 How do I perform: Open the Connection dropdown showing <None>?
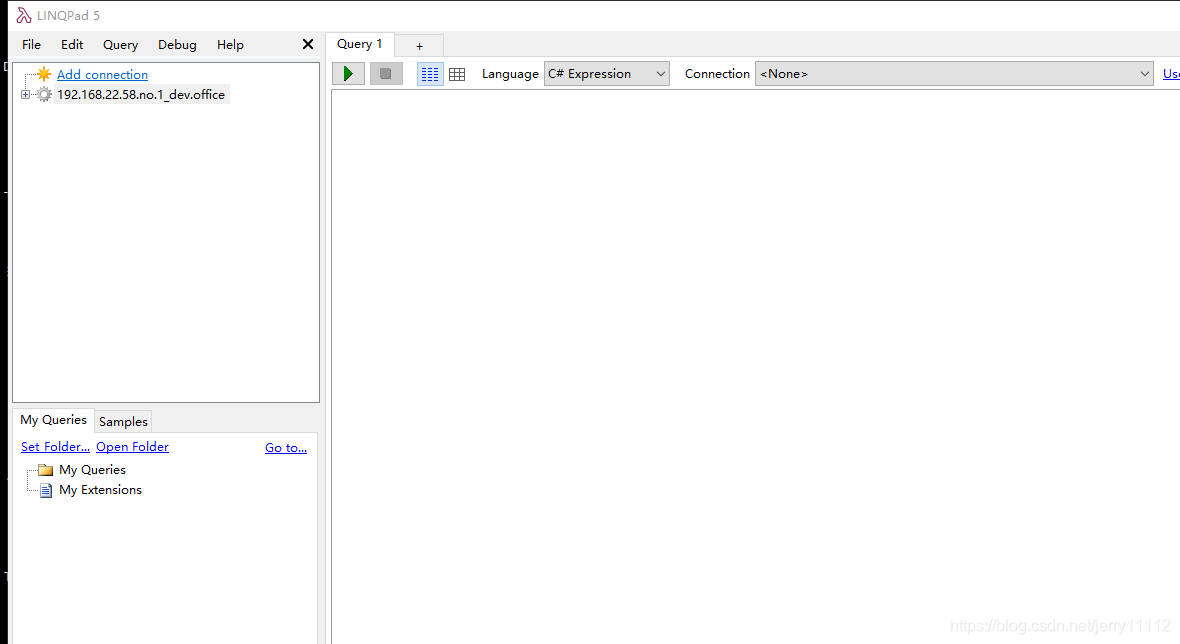954,74
